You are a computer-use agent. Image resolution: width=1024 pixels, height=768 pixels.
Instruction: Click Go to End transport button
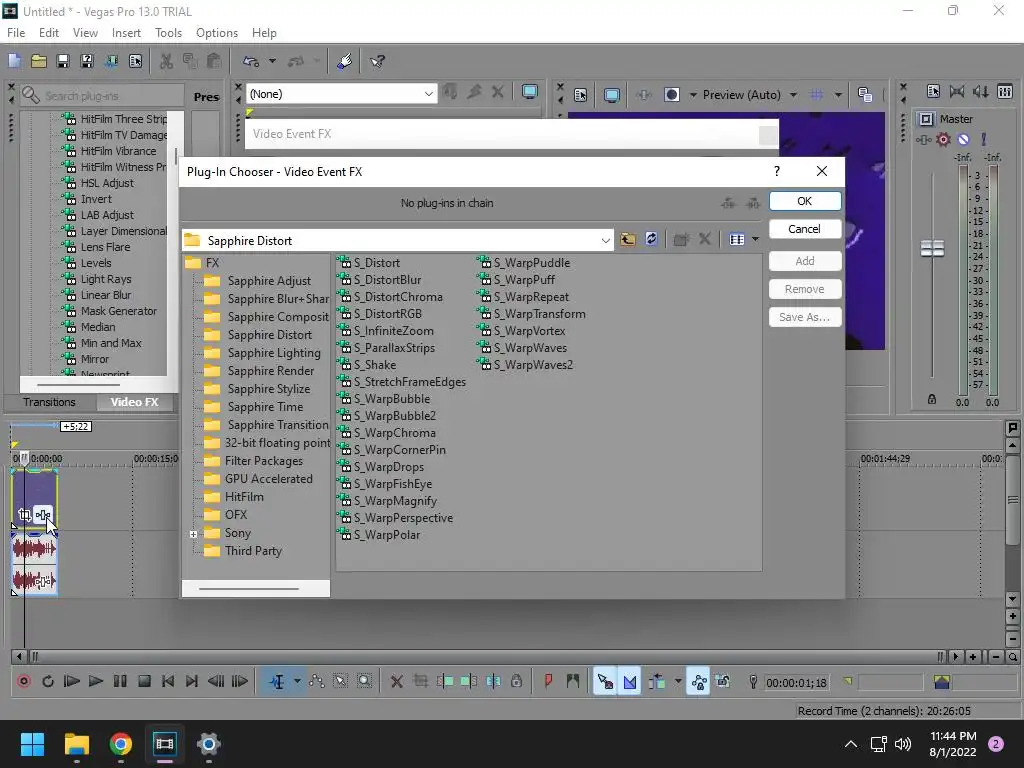[x=191, y=682]
